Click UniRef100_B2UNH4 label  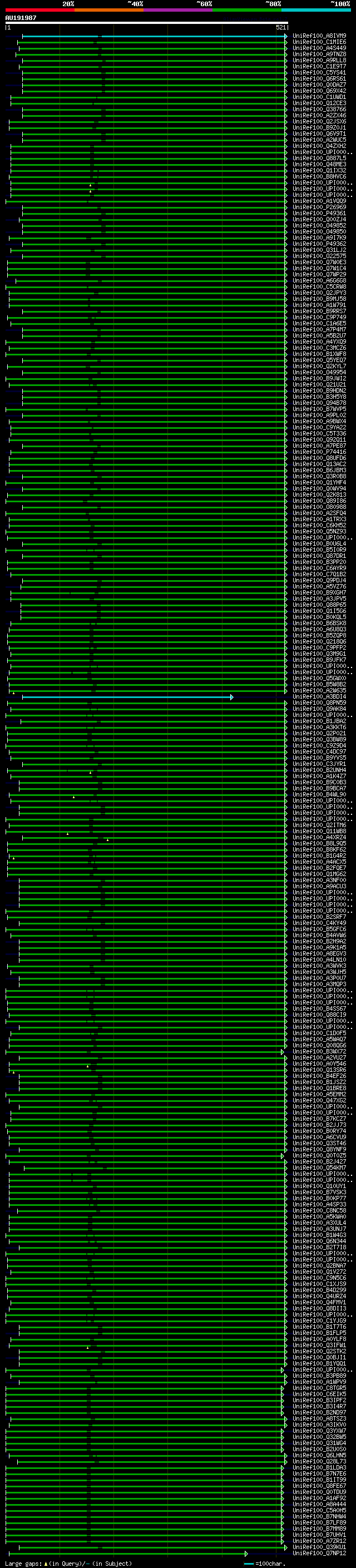[319, 770]
